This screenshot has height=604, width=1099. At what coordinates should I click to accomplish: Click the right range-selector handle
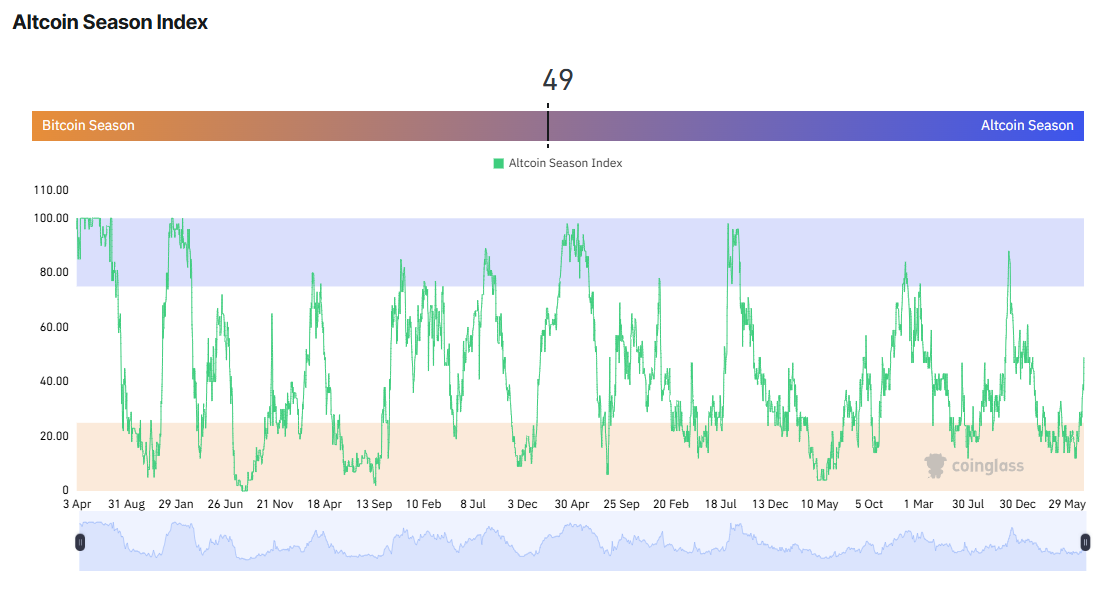pyautogui.click(x=1086, y=541)
